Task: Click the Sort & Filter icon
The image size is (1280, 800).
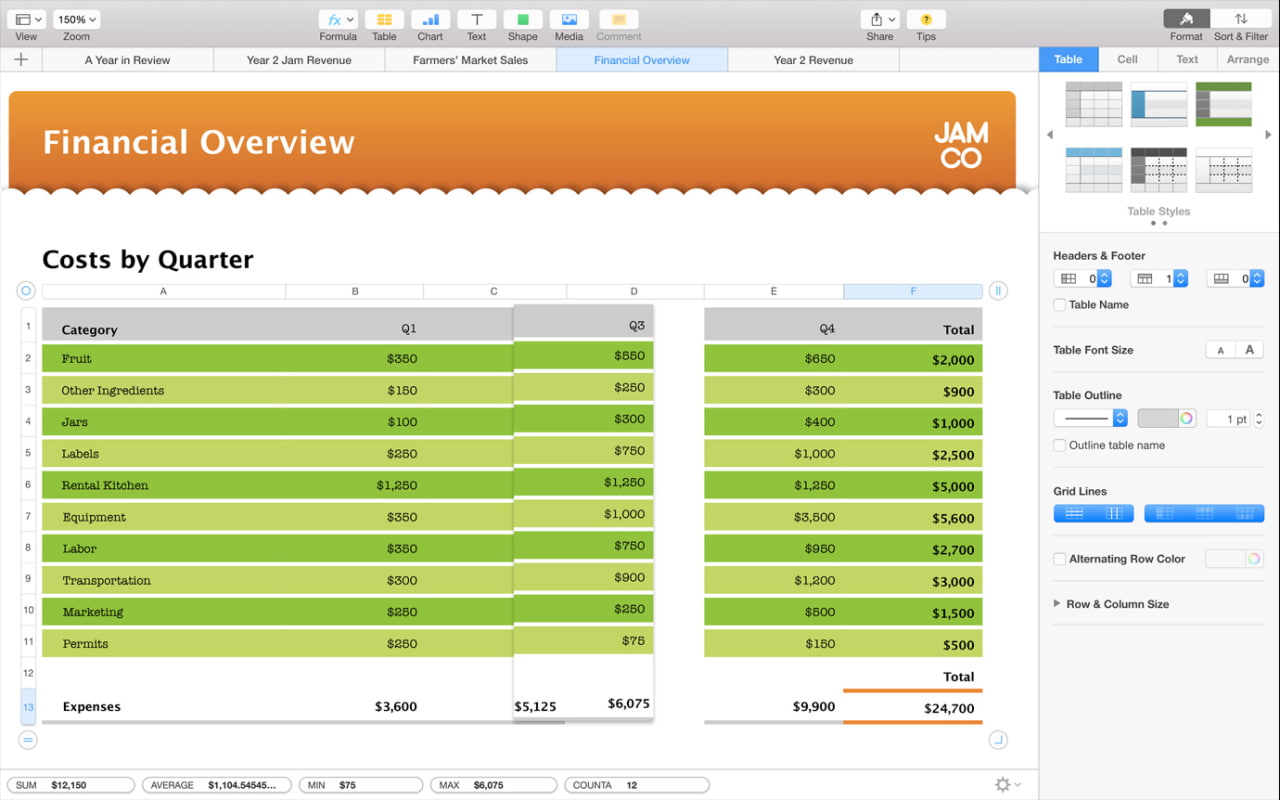Action: click(x=1240, y=19)
